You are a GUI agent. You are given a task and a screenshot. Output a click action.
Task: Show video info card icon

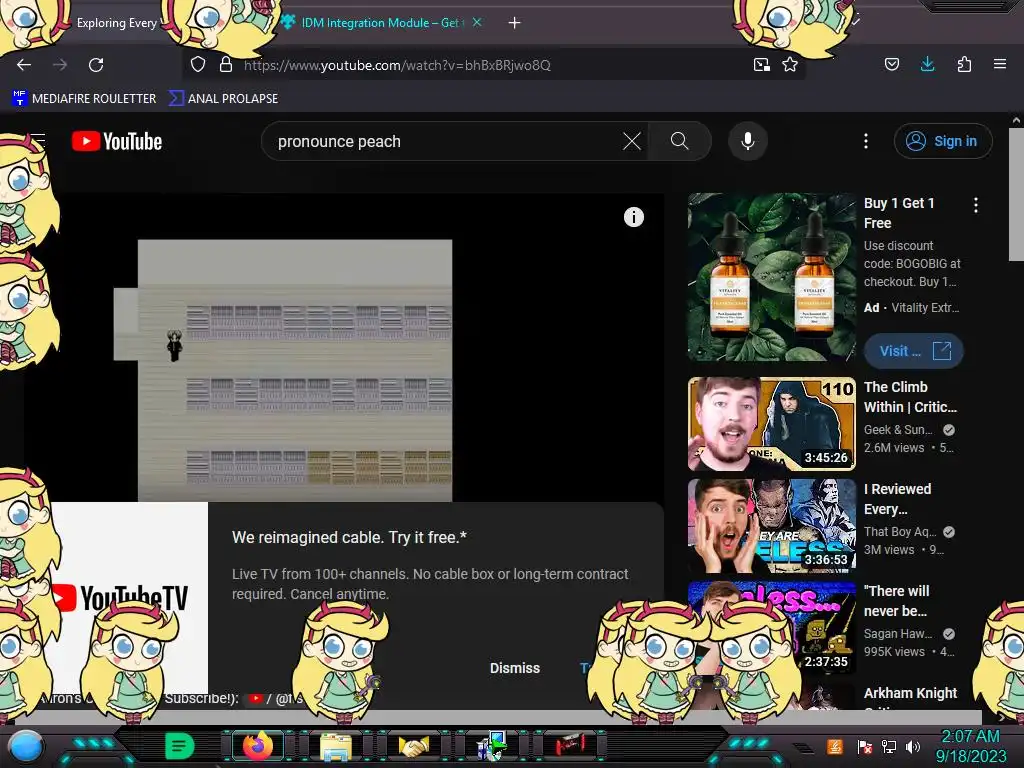point(633,217)
